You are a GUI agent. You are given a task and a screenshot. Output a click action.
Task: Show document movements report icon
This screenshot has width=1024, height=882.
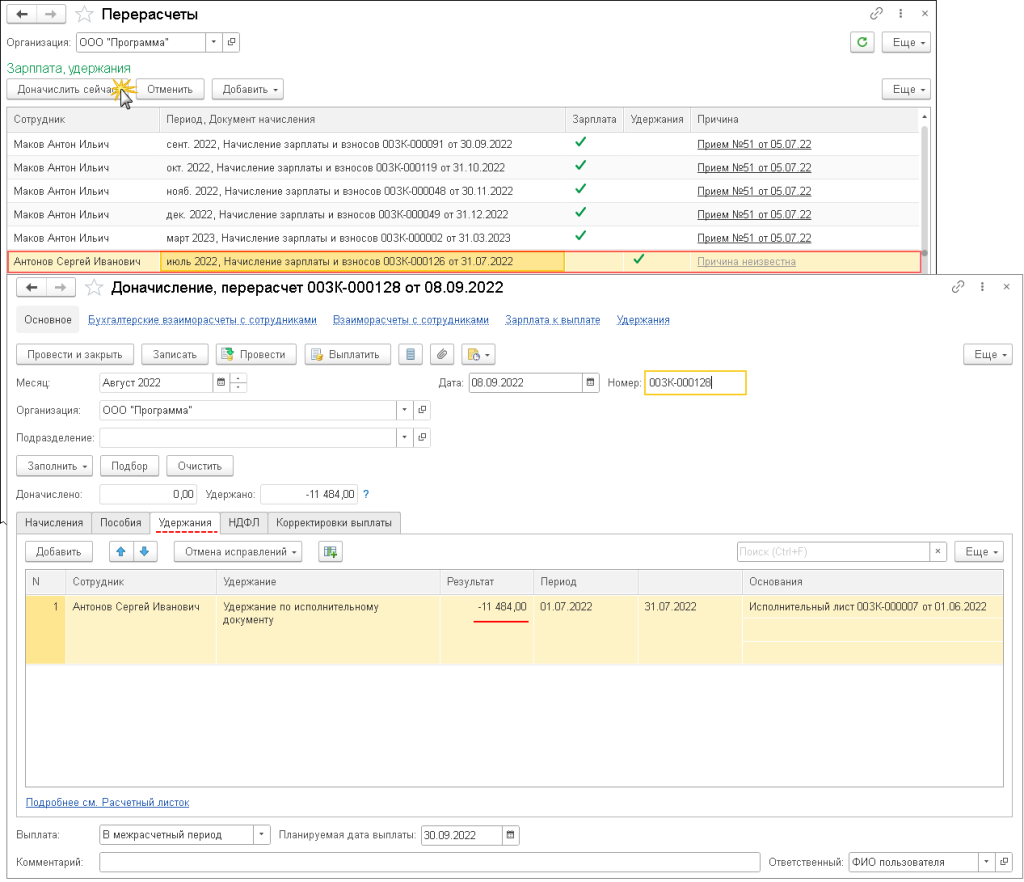click(410, 354)
